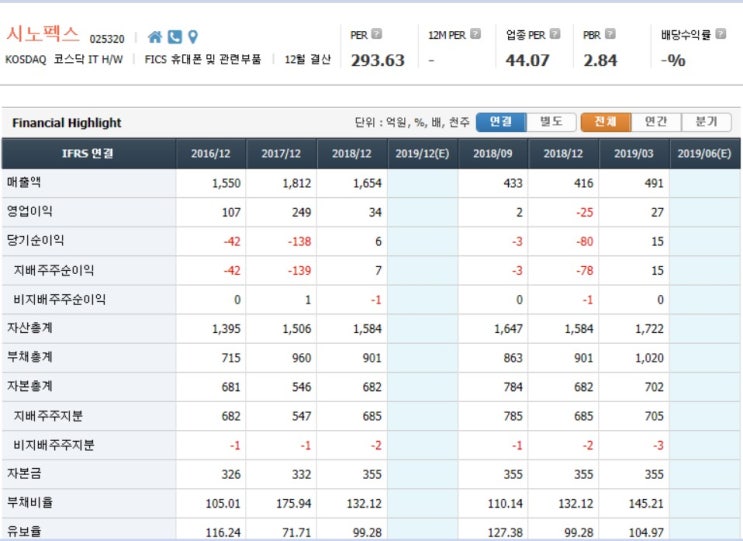Click the 자본금 row label
This screenshot has height=541, width=743.
coord(24,473)
